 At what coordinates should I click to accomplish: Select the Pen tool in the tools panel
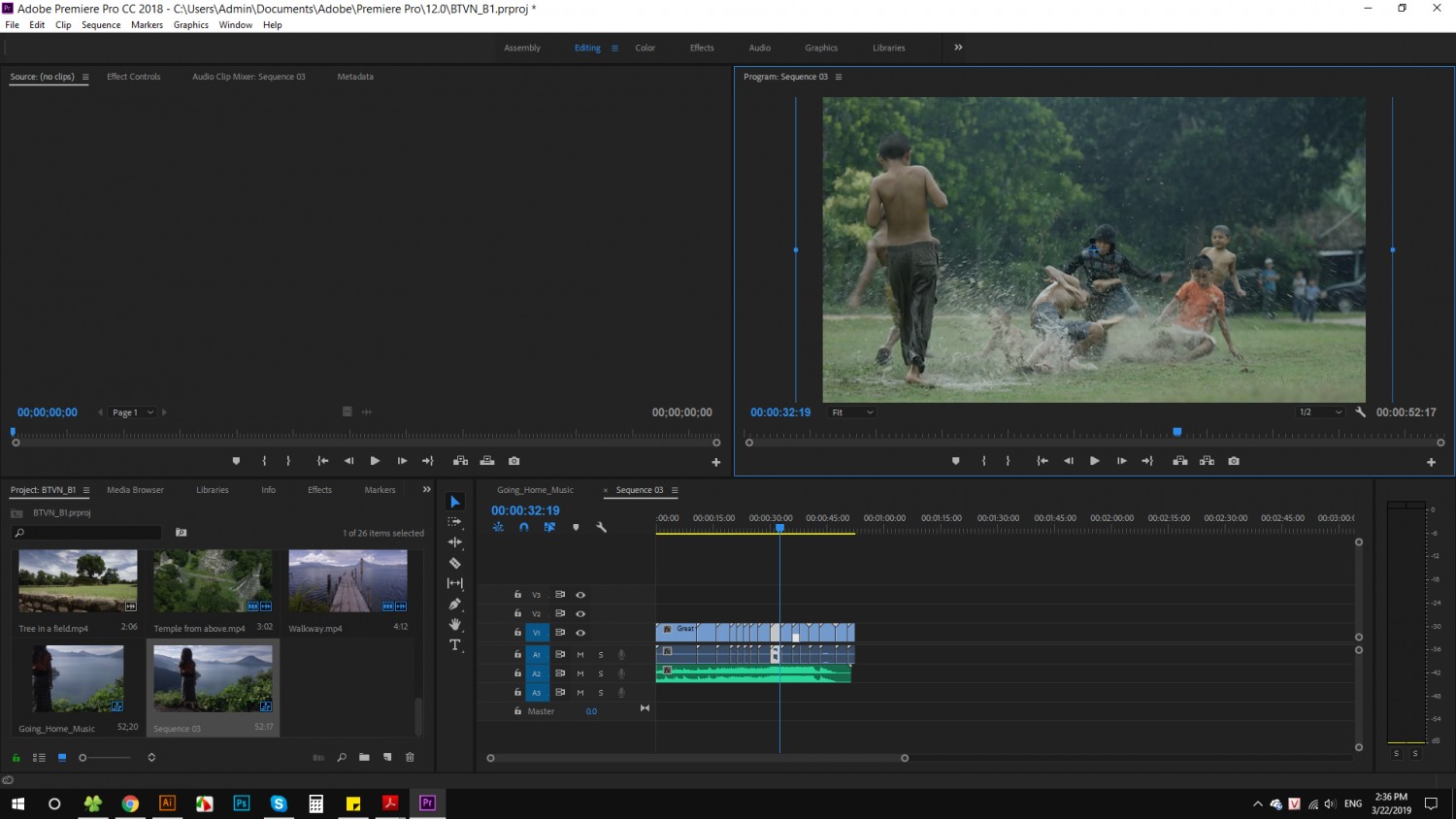454,604
